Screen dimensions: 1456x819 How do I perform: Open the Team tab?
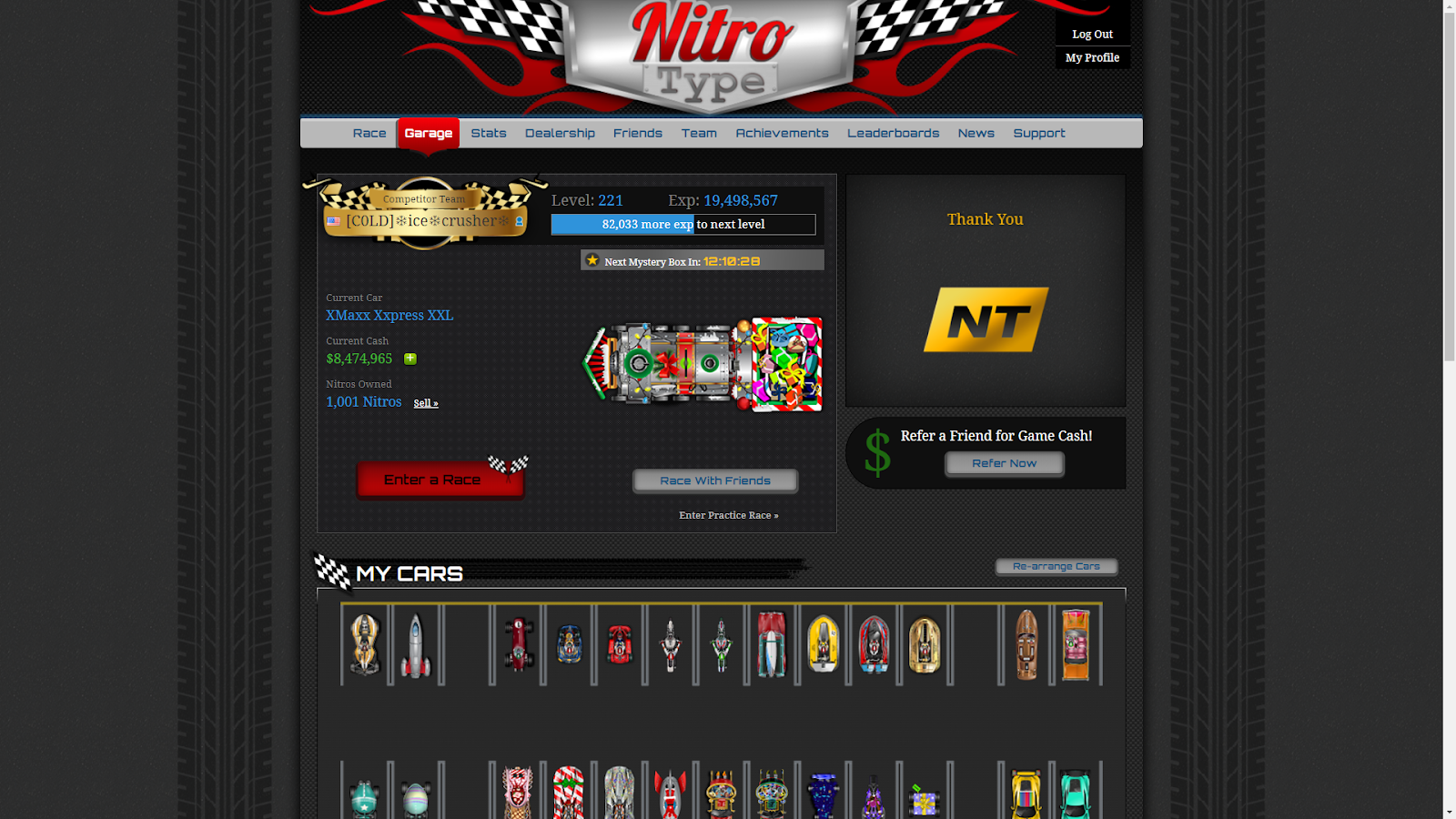point(699,133)
